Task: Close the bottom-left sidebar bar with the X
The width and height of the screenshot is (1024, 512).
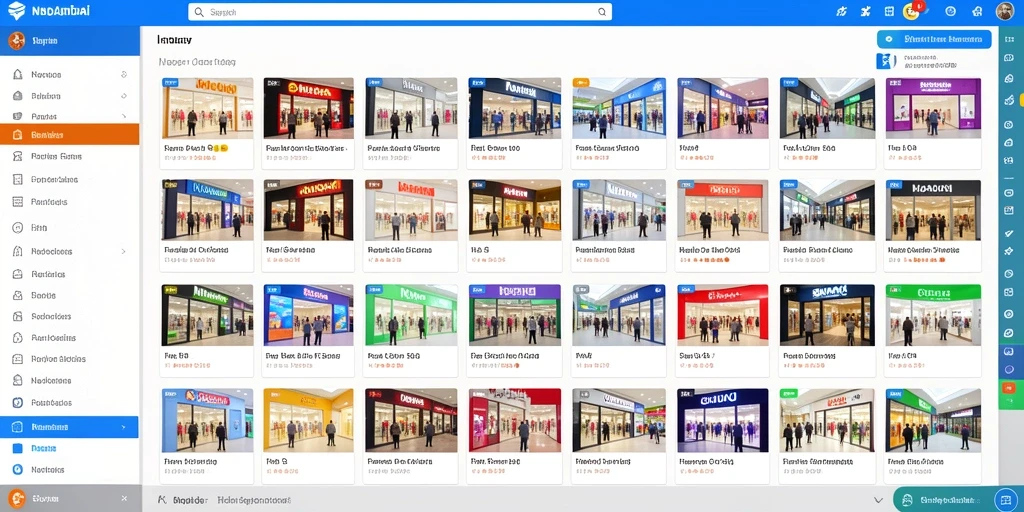Action: point(124,499)
